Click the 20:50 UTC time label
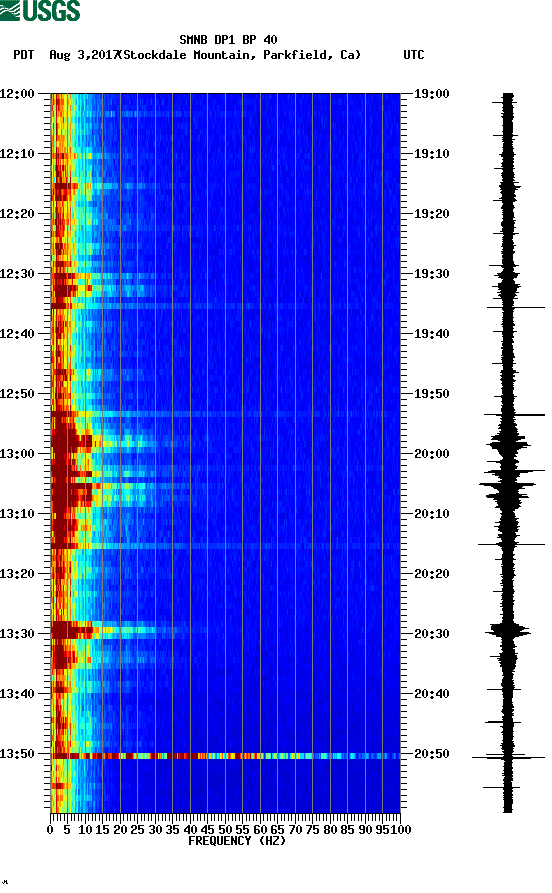Image resolution: width=552 pixels, height=893 pixels. click(x=431, y=753)
